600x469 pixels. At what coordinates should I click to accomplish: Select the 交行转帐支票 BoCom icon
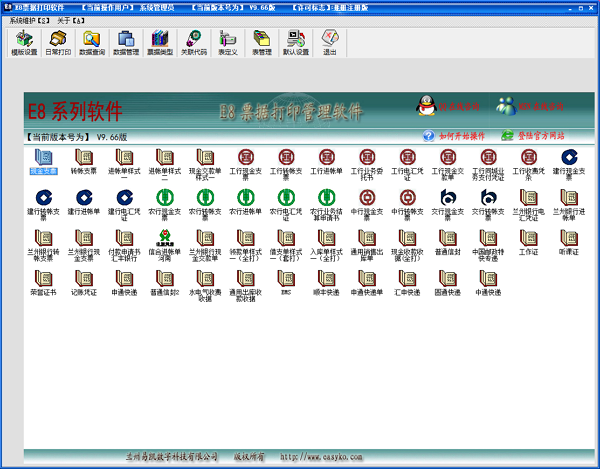tap(488, 205)
